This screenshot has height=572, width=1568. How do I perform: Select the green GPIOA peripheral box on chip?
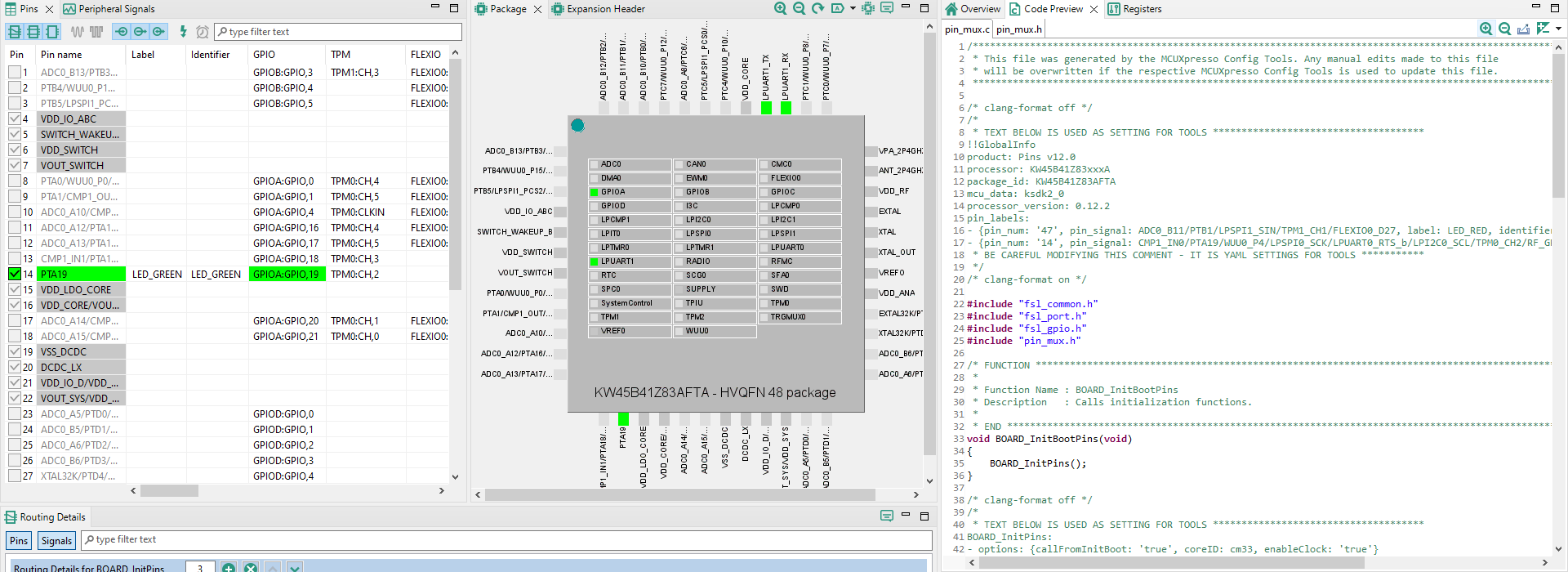pyautogui.click(x=629, y=192)
